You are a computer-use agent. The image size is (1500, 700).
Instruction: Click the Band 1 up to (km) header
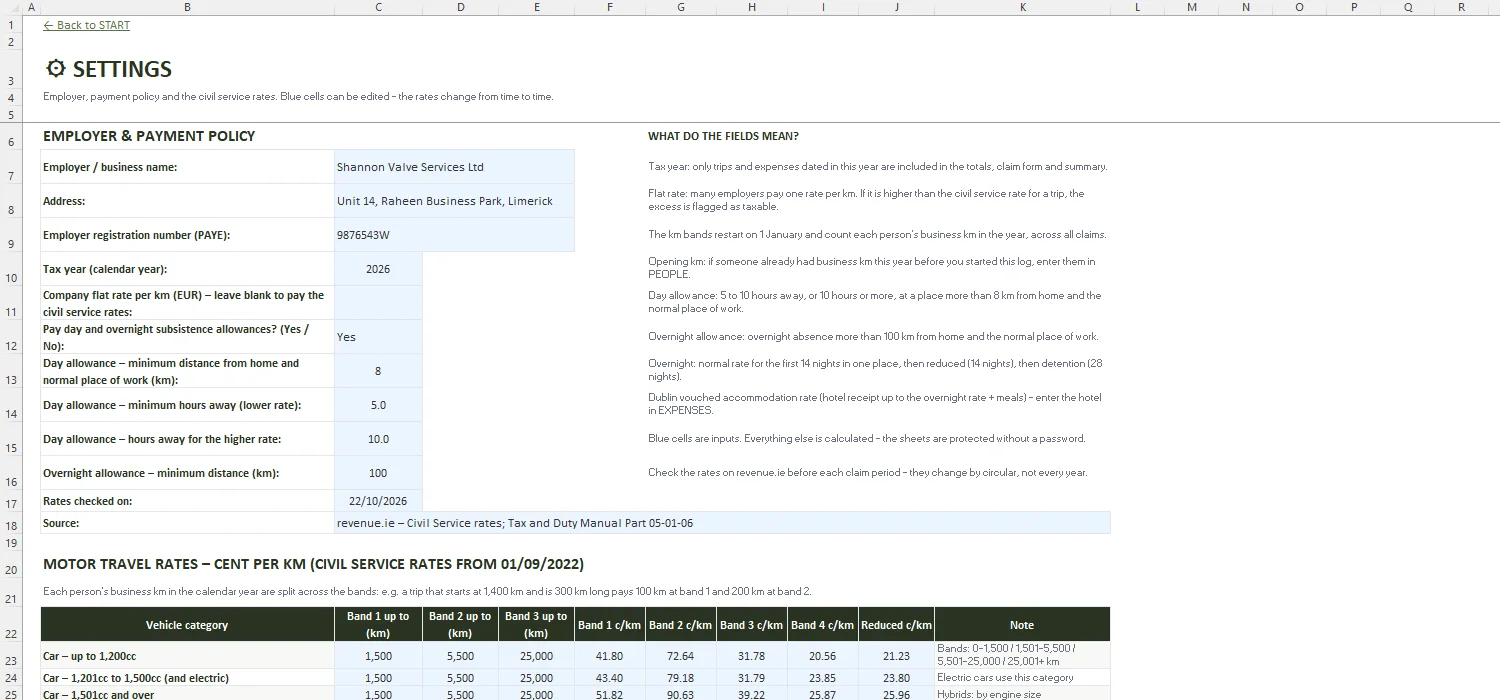378,625
